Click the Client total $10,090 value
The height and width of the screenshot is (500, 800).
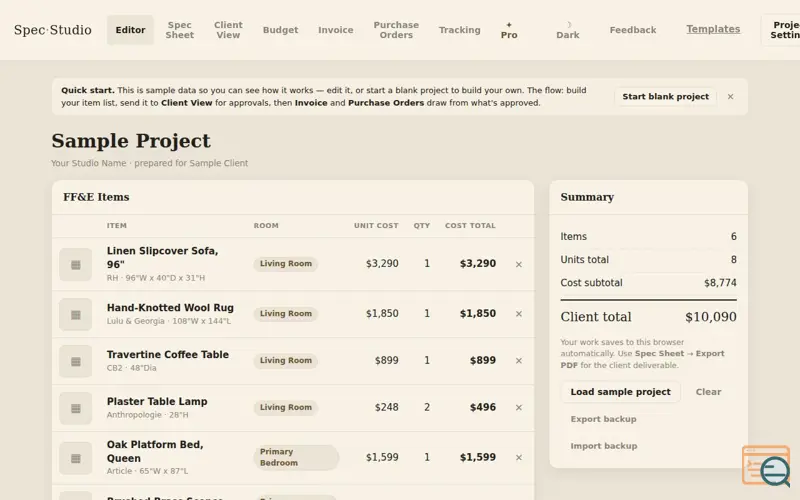(710, 317)
